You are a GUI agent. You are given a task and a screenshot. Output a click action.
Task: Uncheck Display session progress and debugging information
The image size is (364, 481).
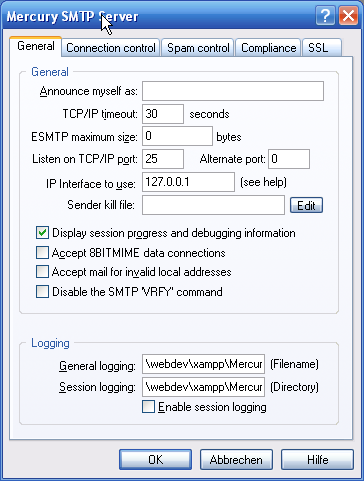point(42,233)
